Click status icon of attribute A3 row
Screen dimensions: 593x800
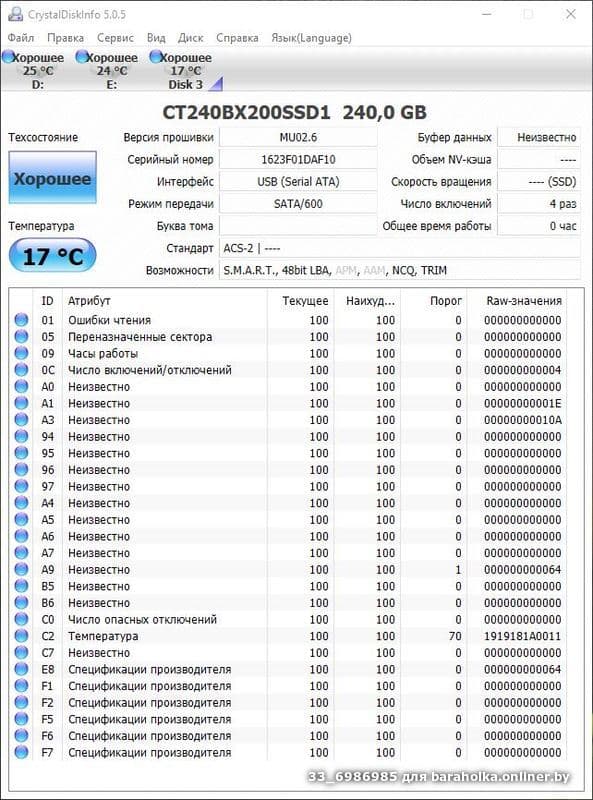(x=21, y=420)
